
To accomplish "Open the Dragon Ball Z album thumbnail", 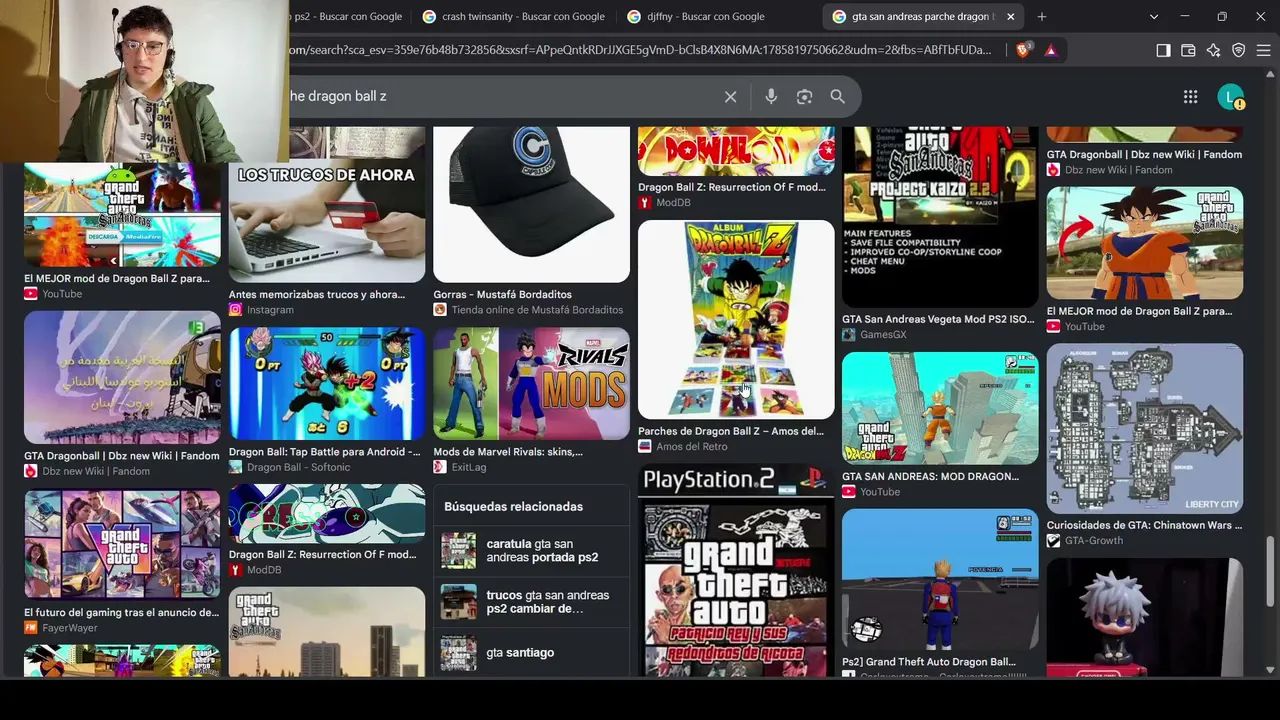I will (736, 319).
